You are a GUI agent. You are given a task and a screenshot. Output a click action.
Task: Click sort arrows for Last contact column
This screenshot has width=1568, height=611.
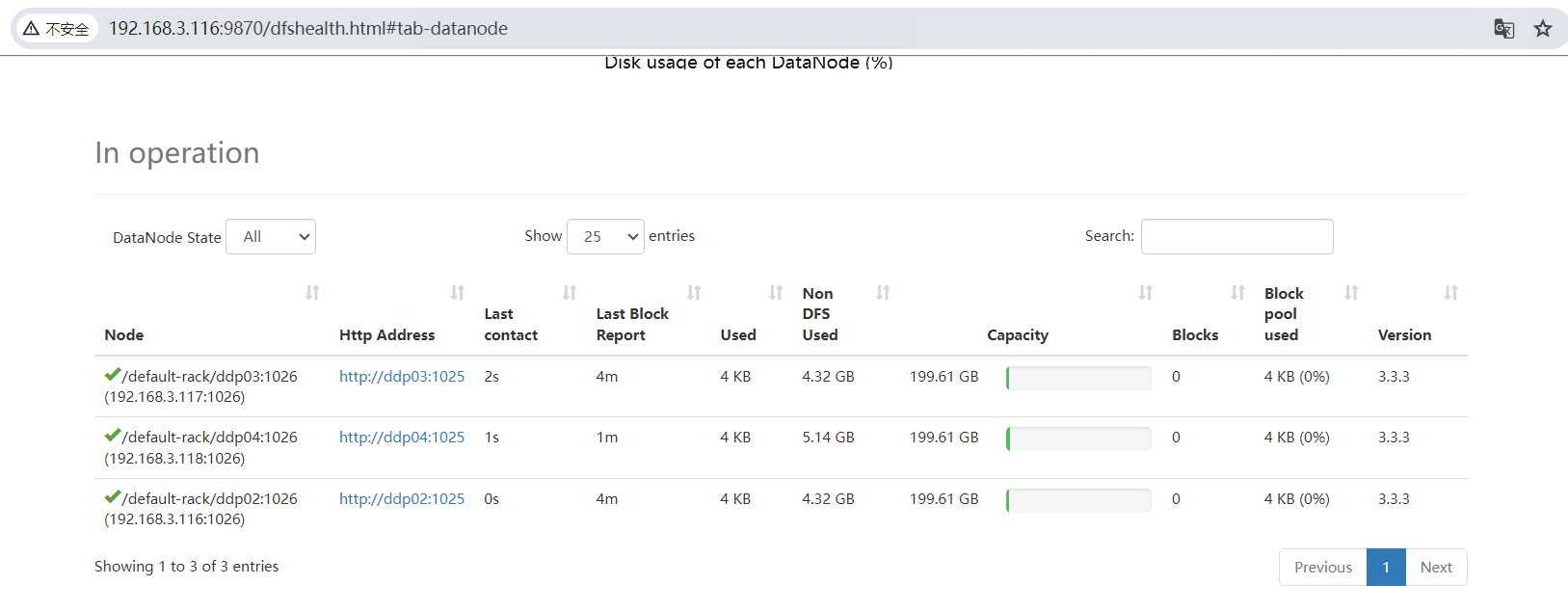570,293
